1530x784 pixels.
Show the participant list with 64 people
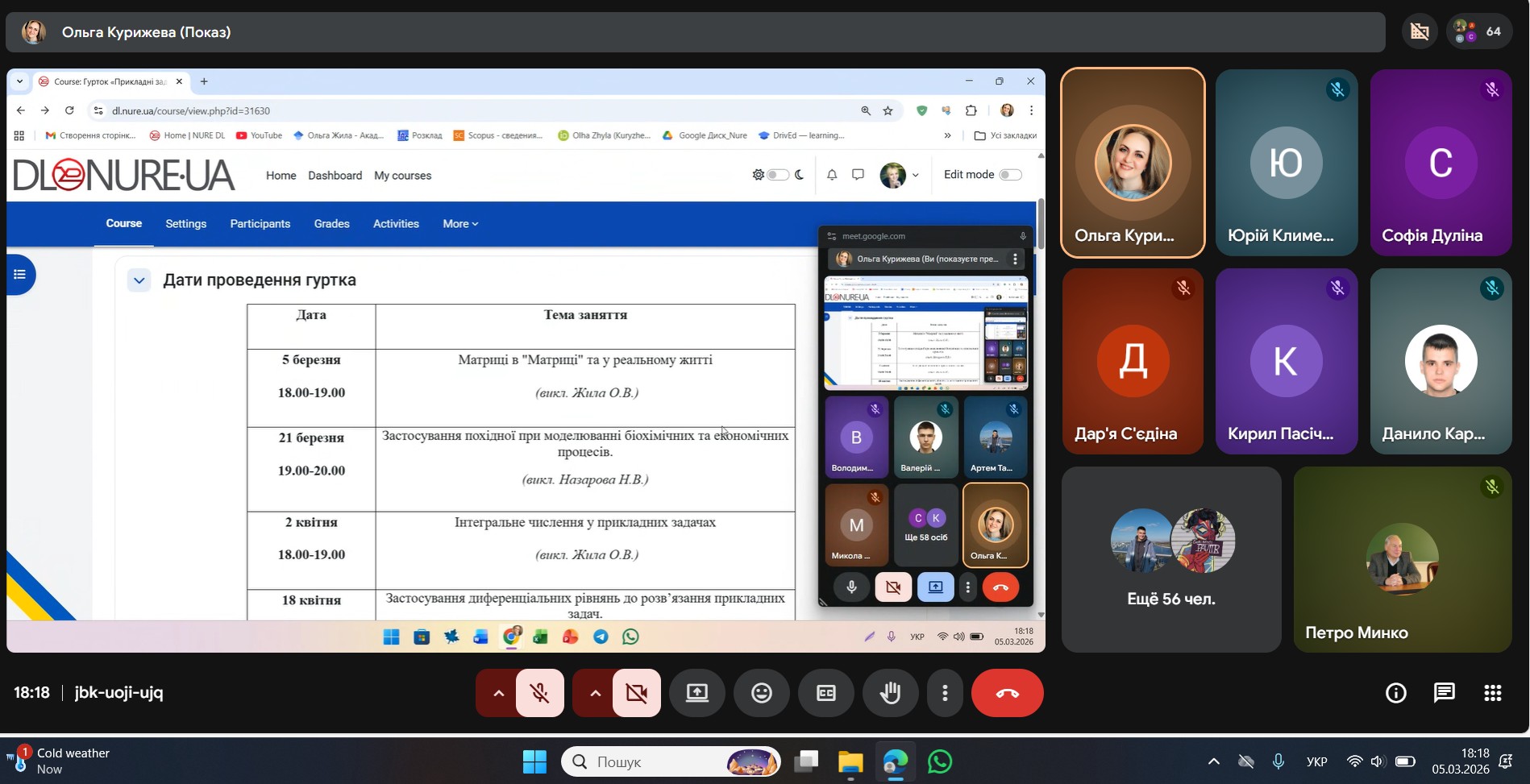(x=1478, y=32)
